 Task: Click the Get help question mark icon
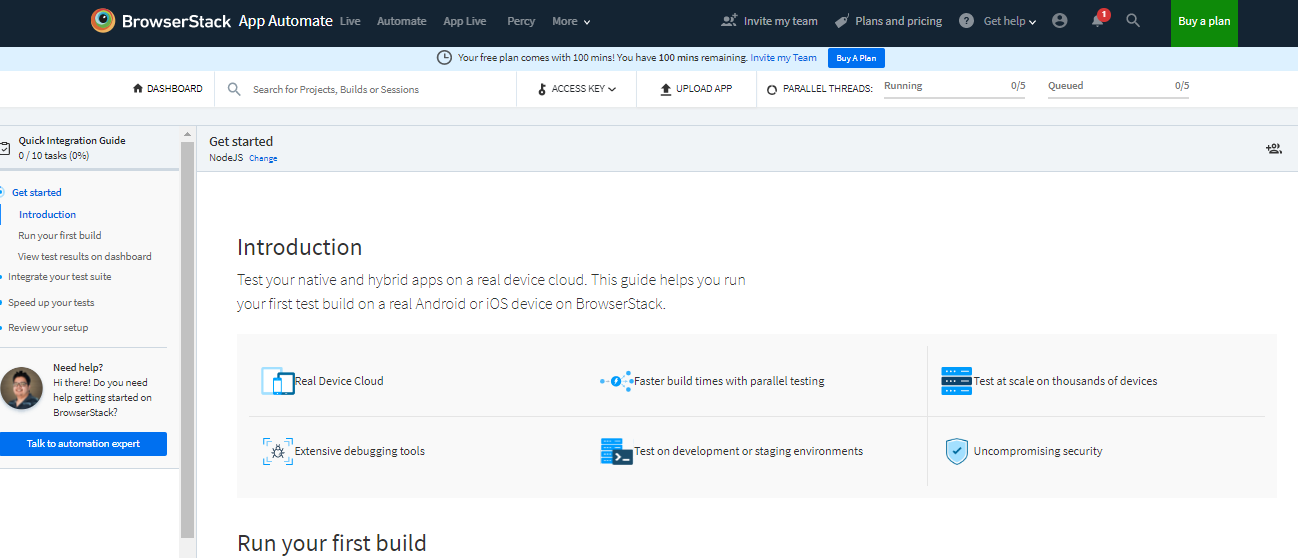click(966, 21)
